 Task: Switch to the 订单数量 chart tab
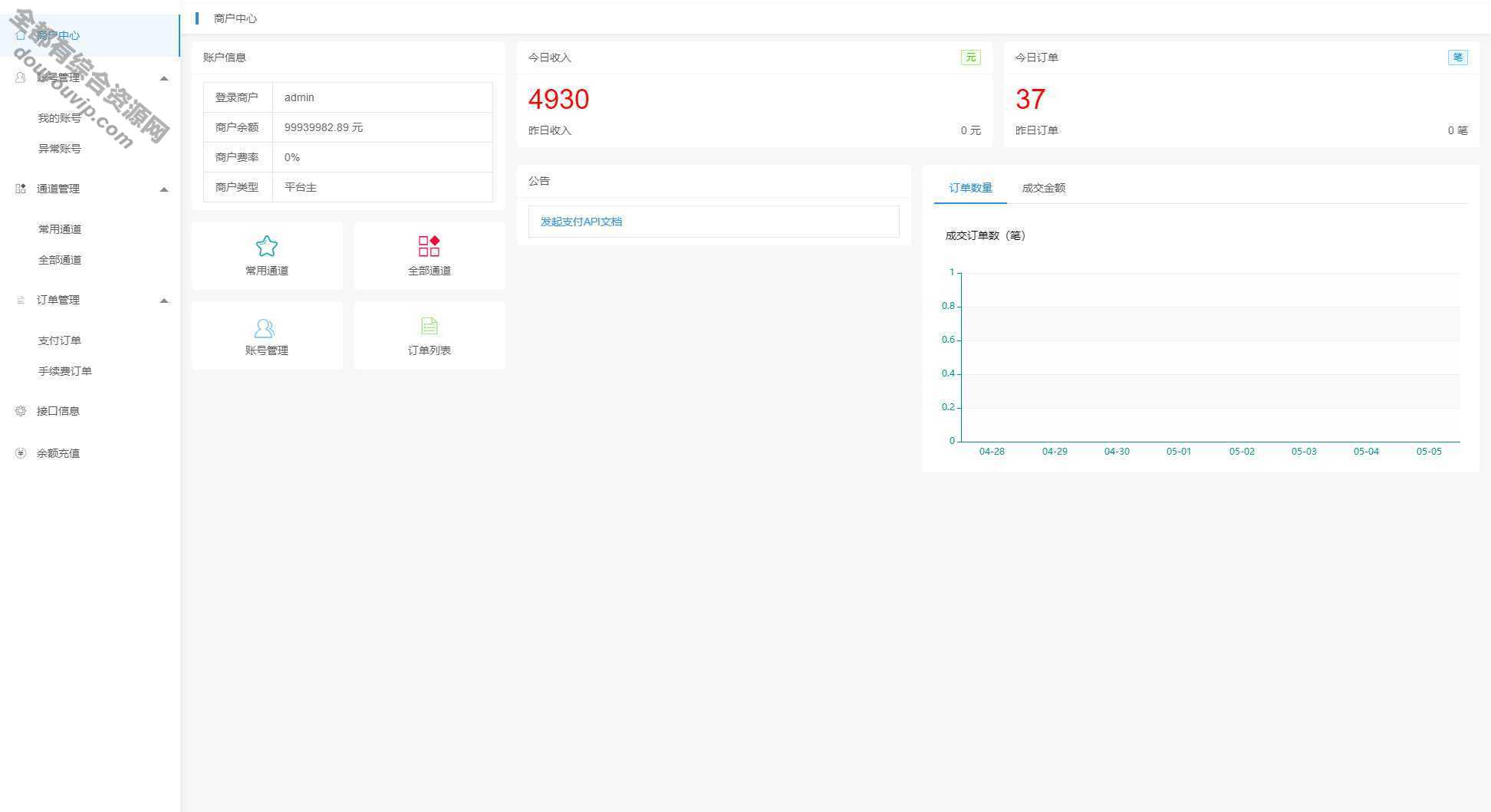coord(970,188)
